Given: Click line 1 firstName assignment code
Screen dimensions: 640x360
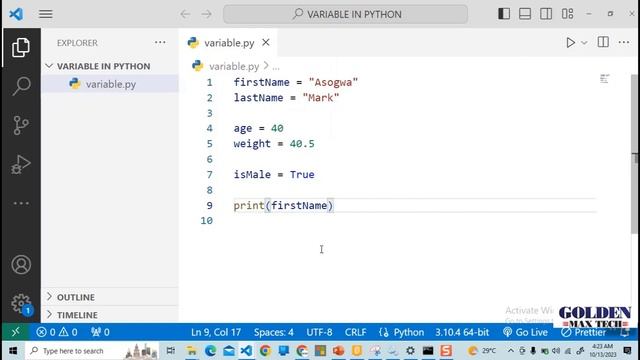Looking at the screenshot, I should [296, 82].
